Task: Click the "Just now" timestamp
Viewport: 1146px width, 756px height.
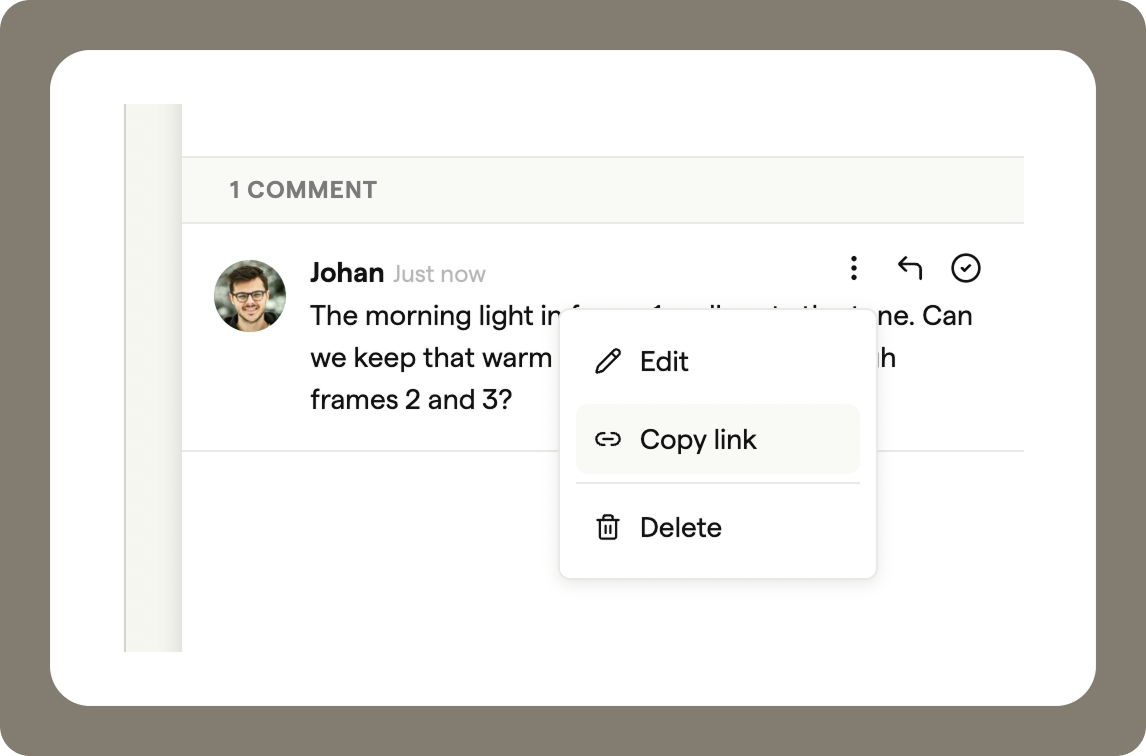Action: pos(439,274)
